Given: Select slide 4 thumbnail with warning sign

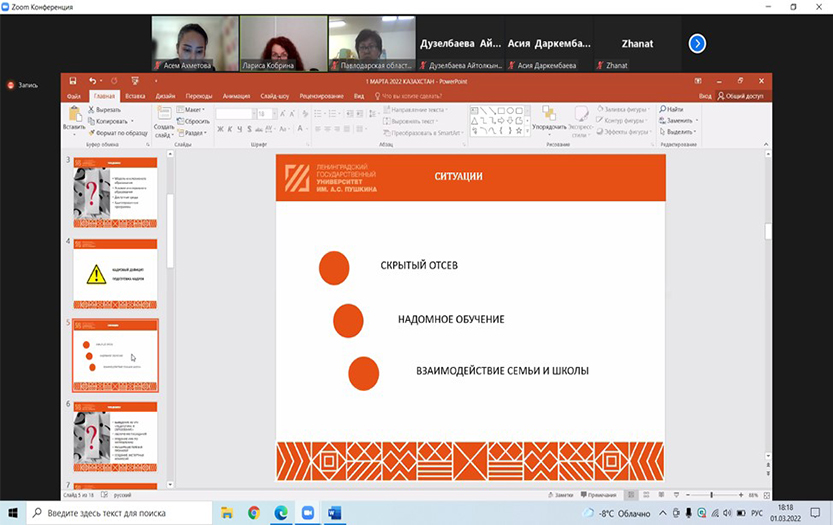Looking at the screenshot, I should click(115, 273).
